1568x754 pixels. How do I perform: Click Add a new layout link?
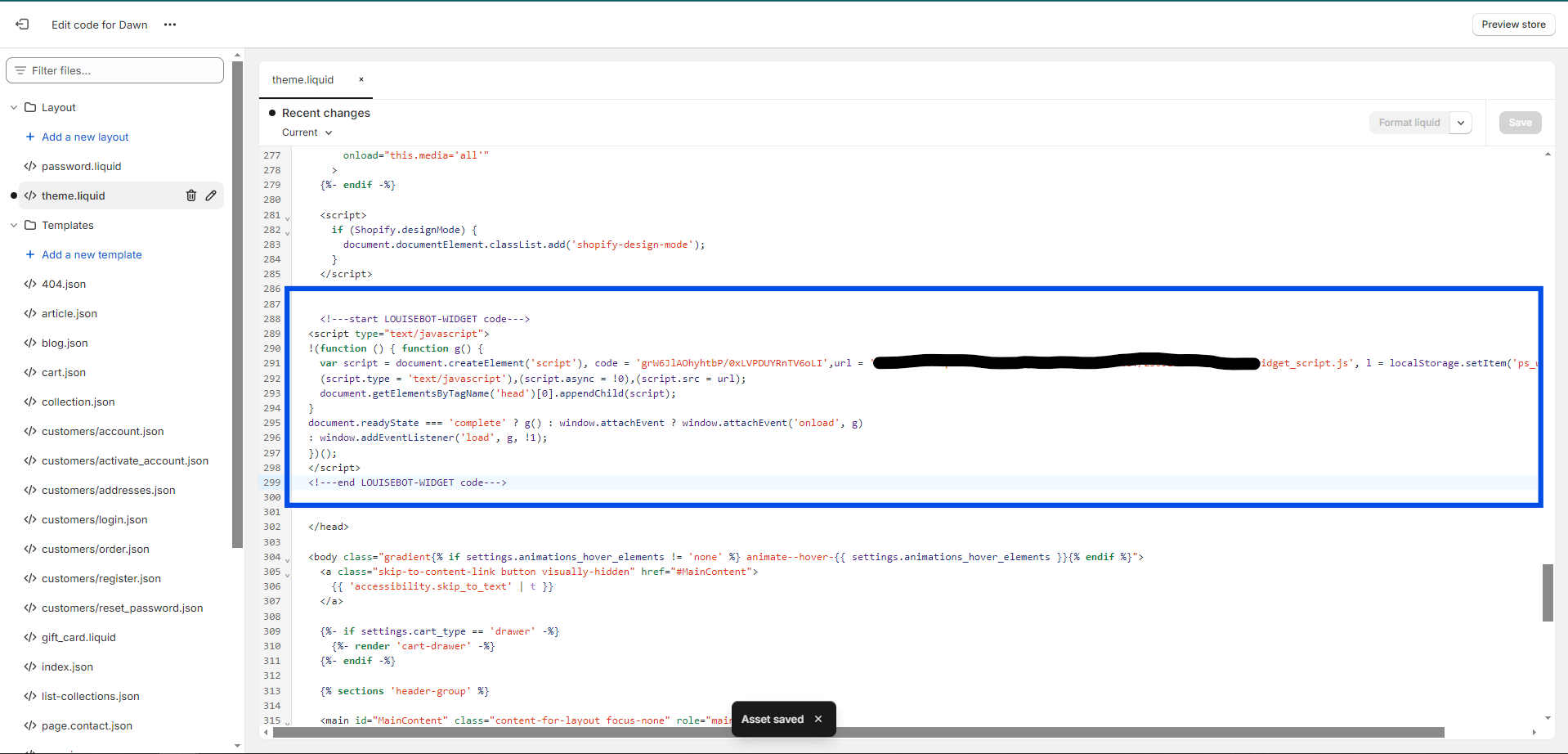coord(85,137)
